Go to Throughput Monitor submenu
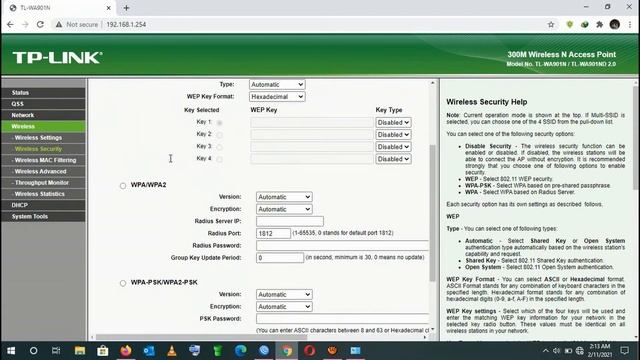 coord(43,183)
